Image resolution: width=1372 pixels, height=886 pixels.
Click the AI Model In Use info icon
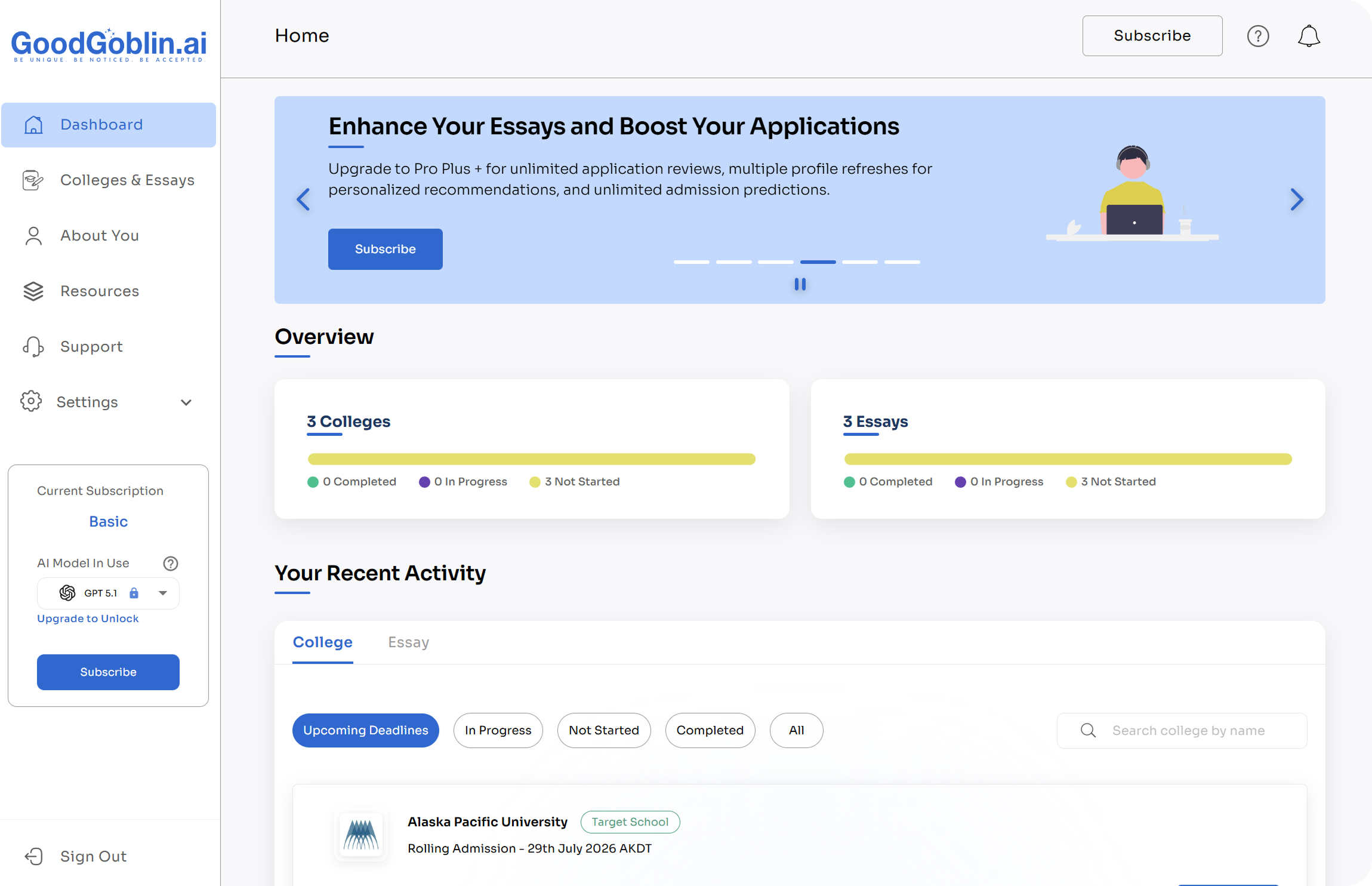pos(171,563)
